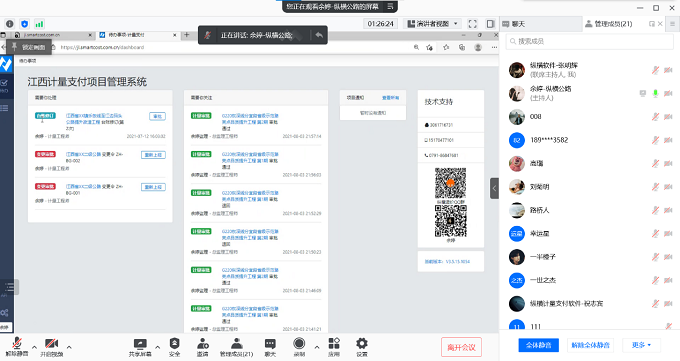
Task: Open the 更多 dropdown in members panel
Action: [641, 345]
